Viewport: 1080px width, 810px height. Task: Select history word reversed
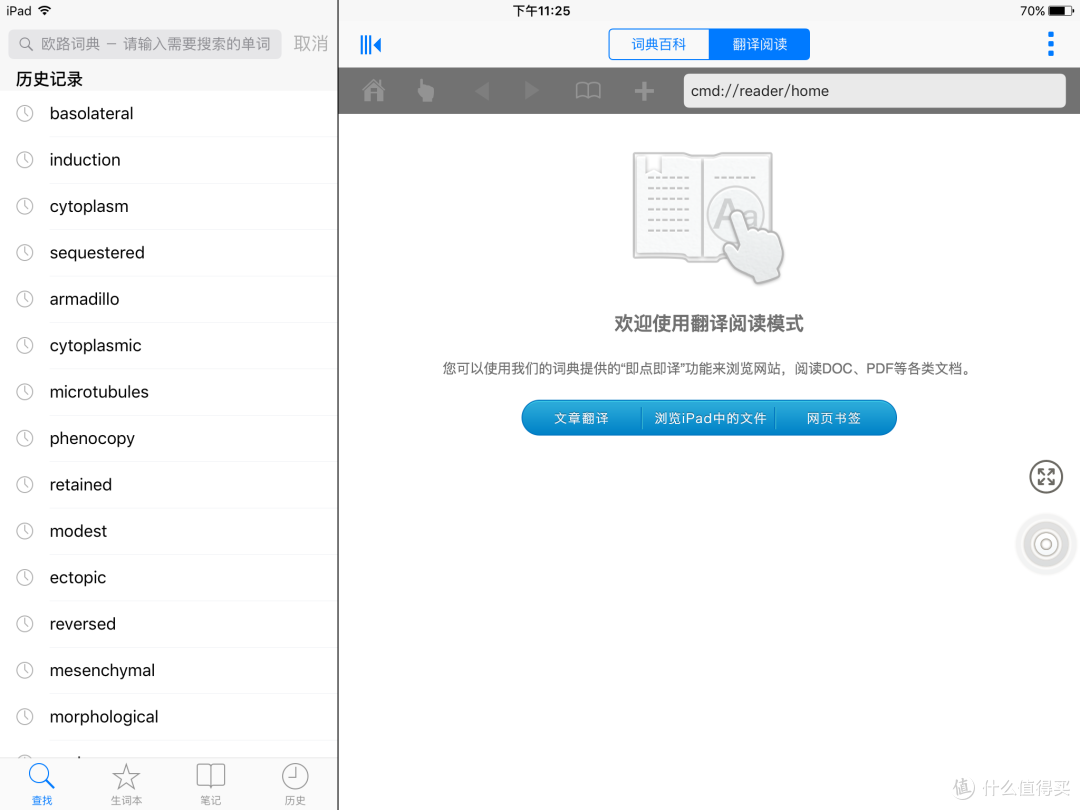169,624
